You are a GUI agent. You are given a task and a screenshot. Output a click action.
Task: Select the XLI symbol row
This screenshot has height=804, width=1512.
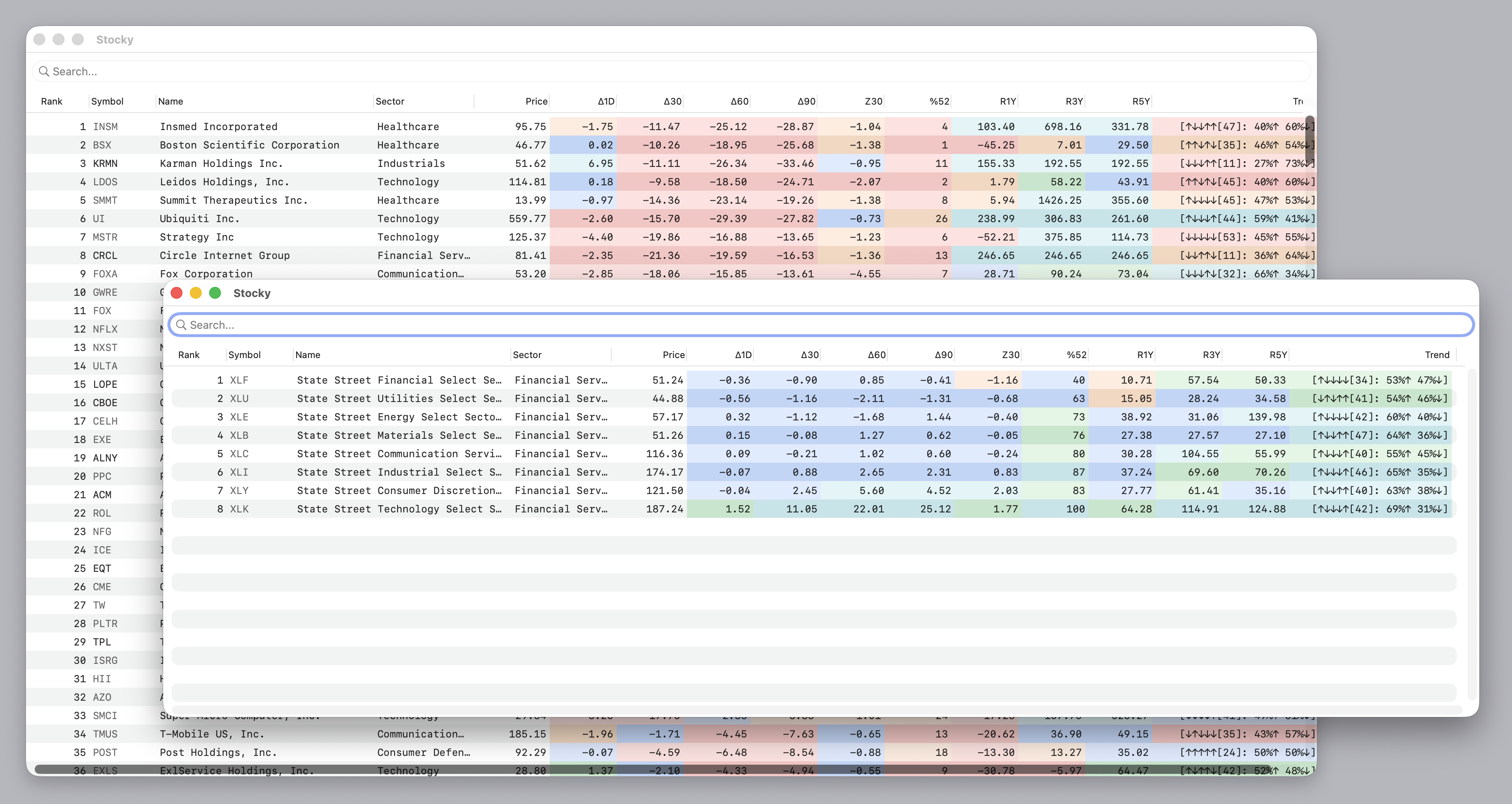[x=813, y=472]
